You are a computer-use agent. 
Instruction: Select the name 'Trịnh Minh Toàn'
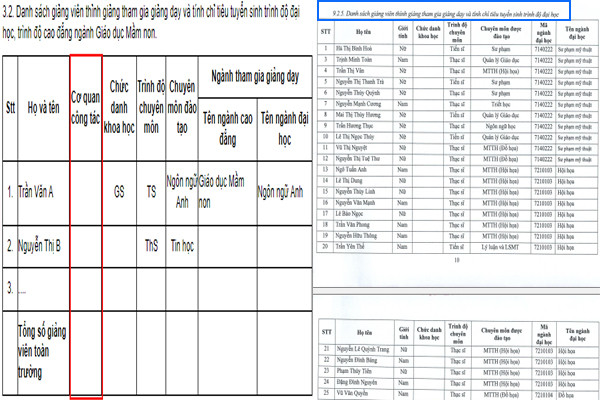pos(354,60)
